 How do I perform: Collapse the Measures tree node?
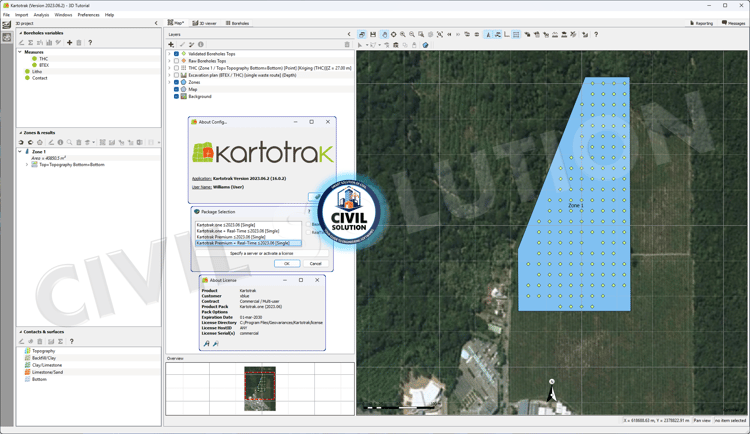pyautogui.click(x=20, y=52)
